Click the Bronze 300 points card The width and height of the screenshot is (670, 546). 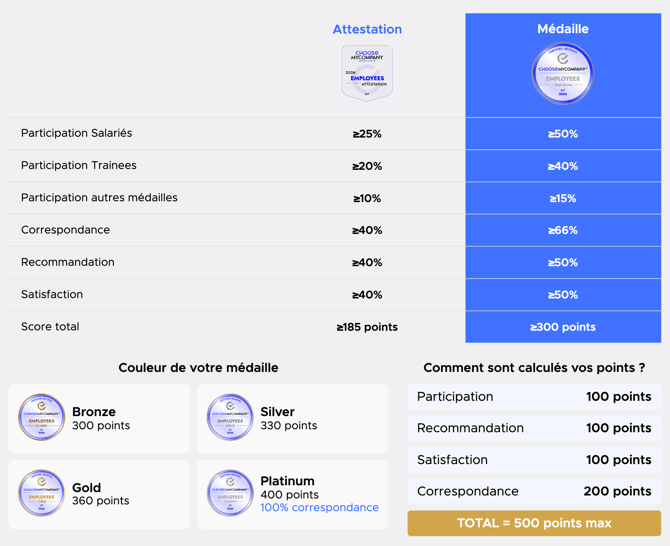[99, 418]
